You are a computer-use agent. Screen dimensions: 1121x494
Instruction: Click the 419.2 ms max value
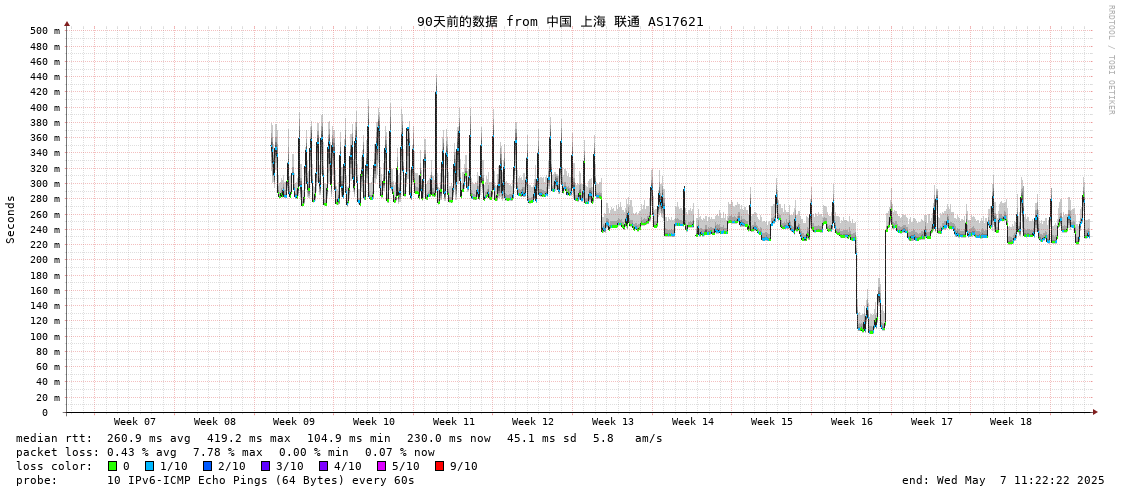pos(249,438)
